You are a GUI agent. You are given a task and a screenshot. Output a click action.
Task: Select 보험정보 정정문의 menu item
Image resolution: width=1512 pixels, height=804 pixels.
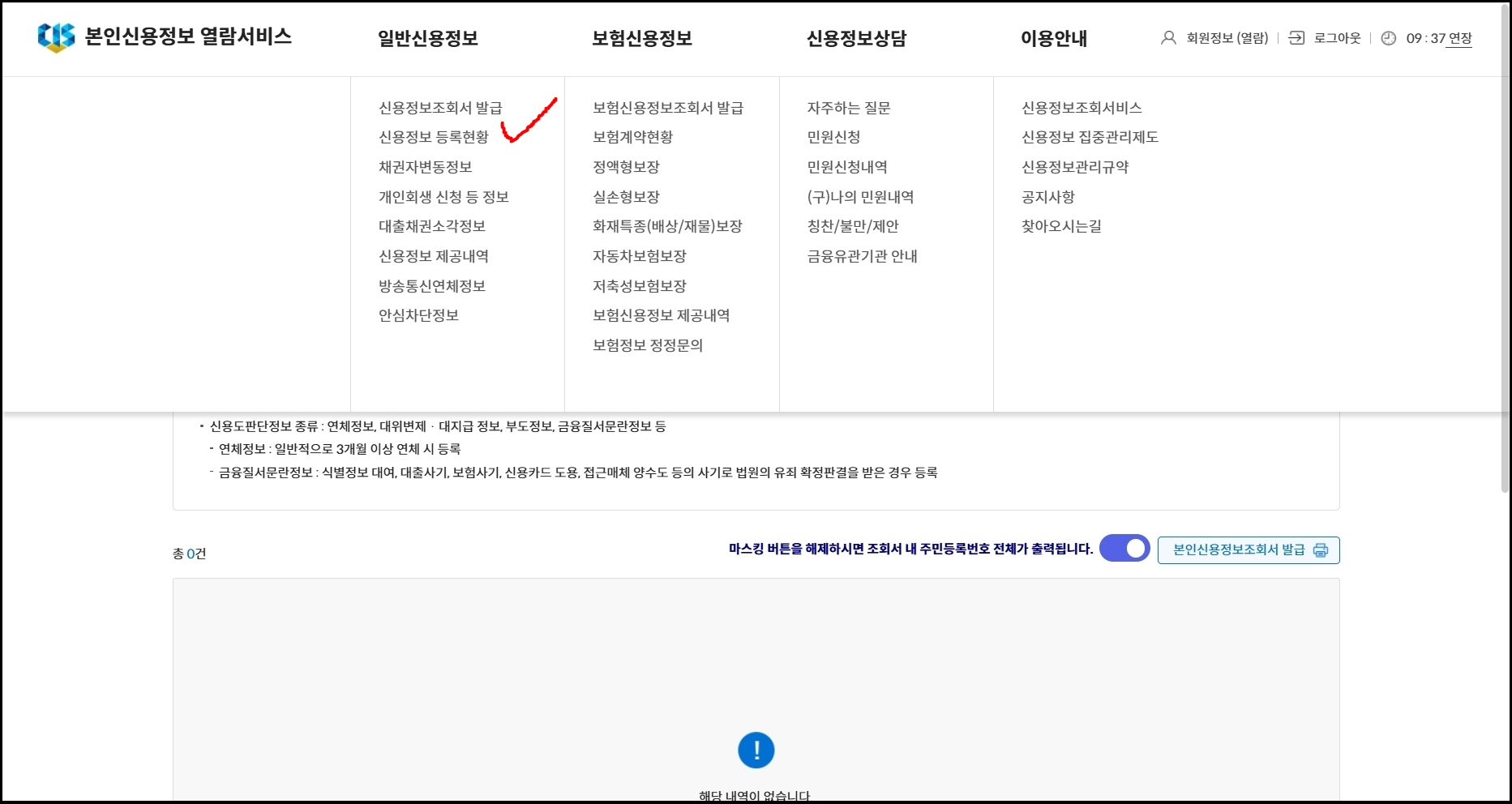point(648,345)
